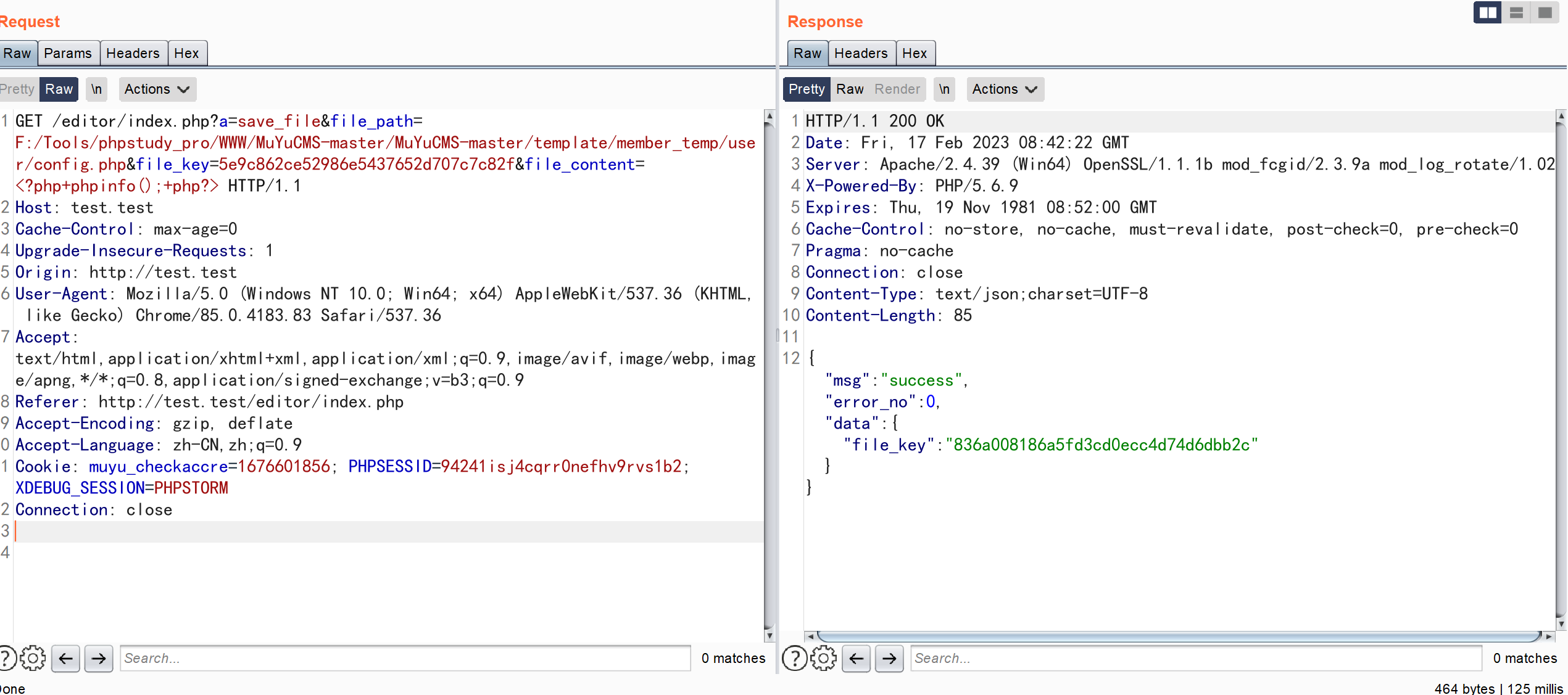Select side-by-side split layout icon
The image size is (1568, 695).
[x=1488, y=12]
